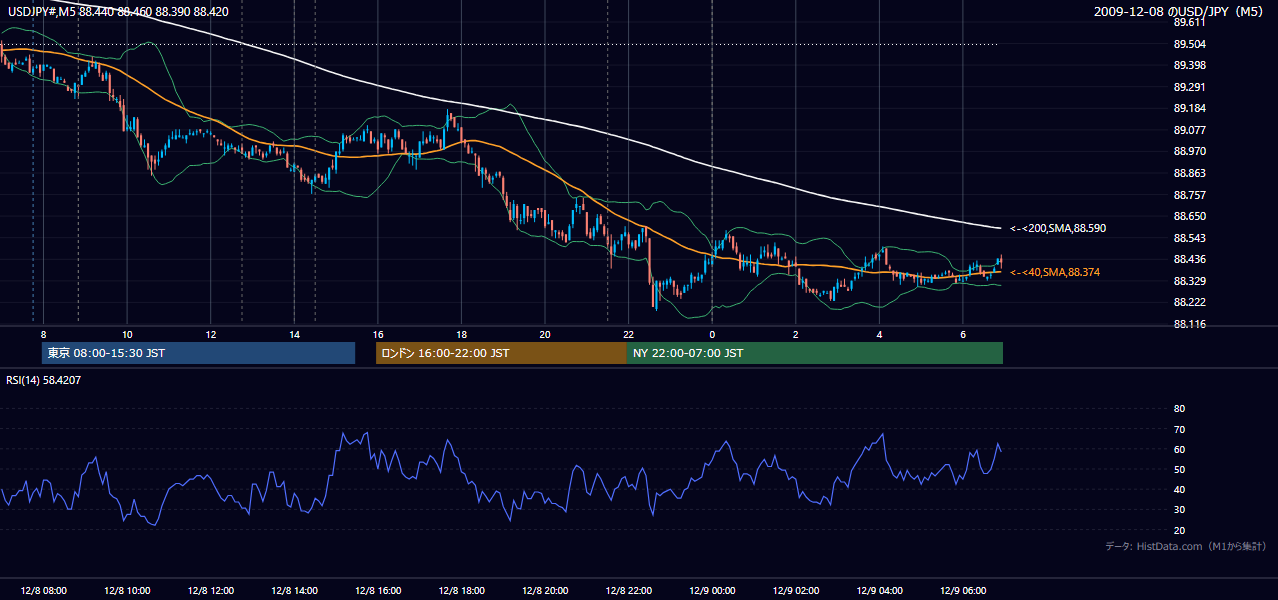This screenshot has height=600, width=1278.
Task: Click the 12/8 08:00 date label
Action: (x=43, y=591)
